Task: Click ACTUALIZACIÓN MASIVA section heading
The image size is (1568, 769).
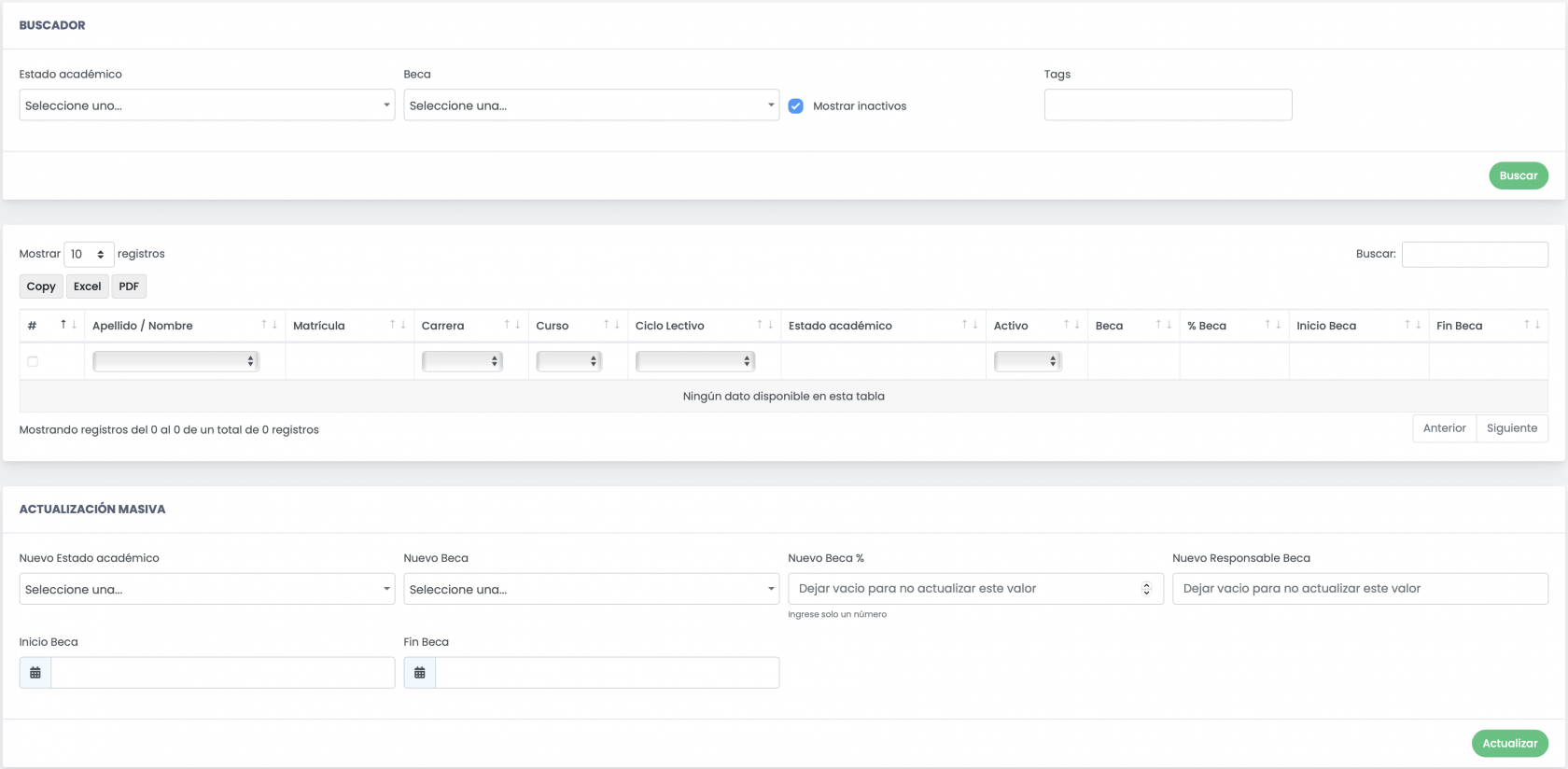Action: coord(92,510)
